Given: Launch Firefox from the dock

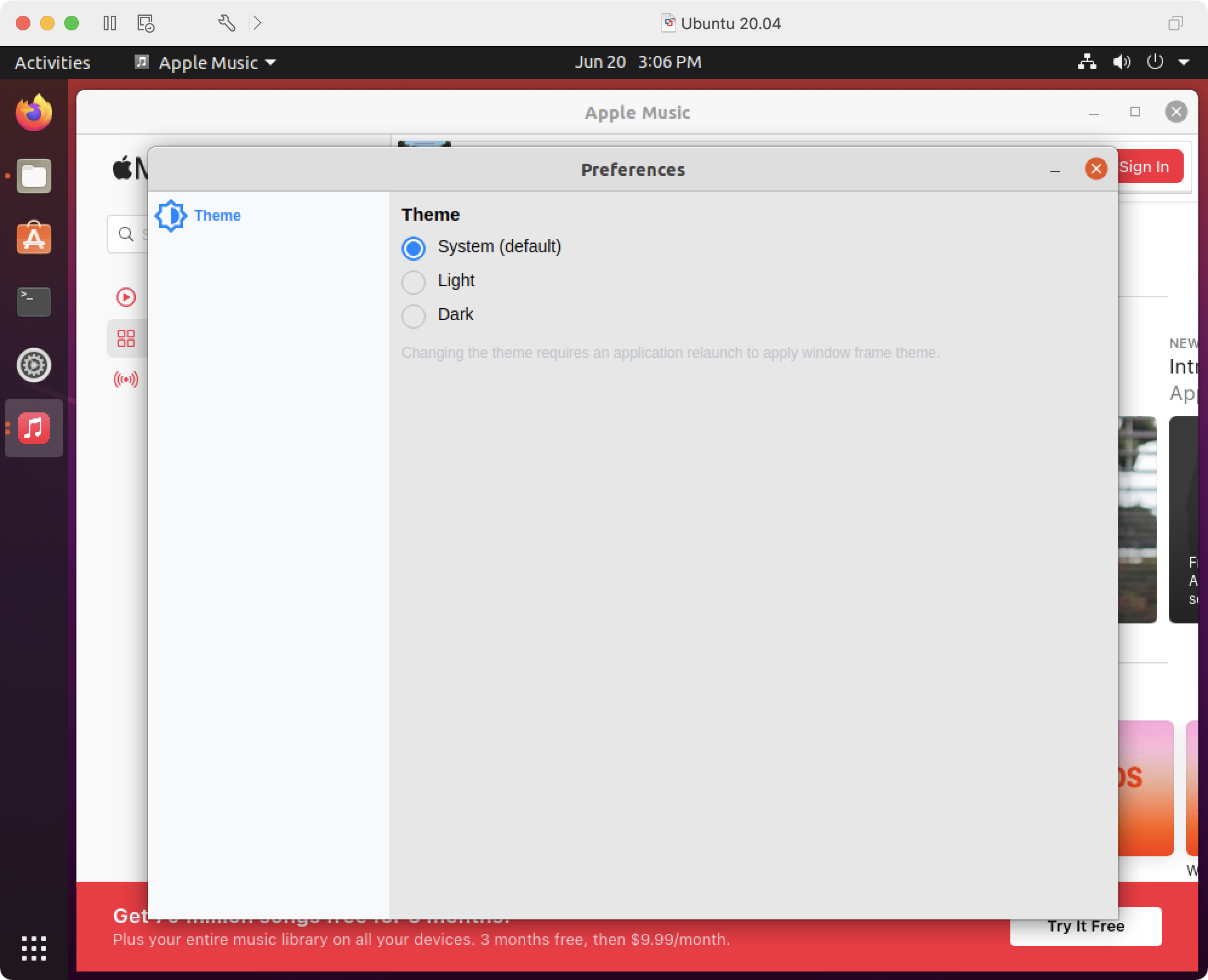Looking at the screenshot, I should (34, 113).
